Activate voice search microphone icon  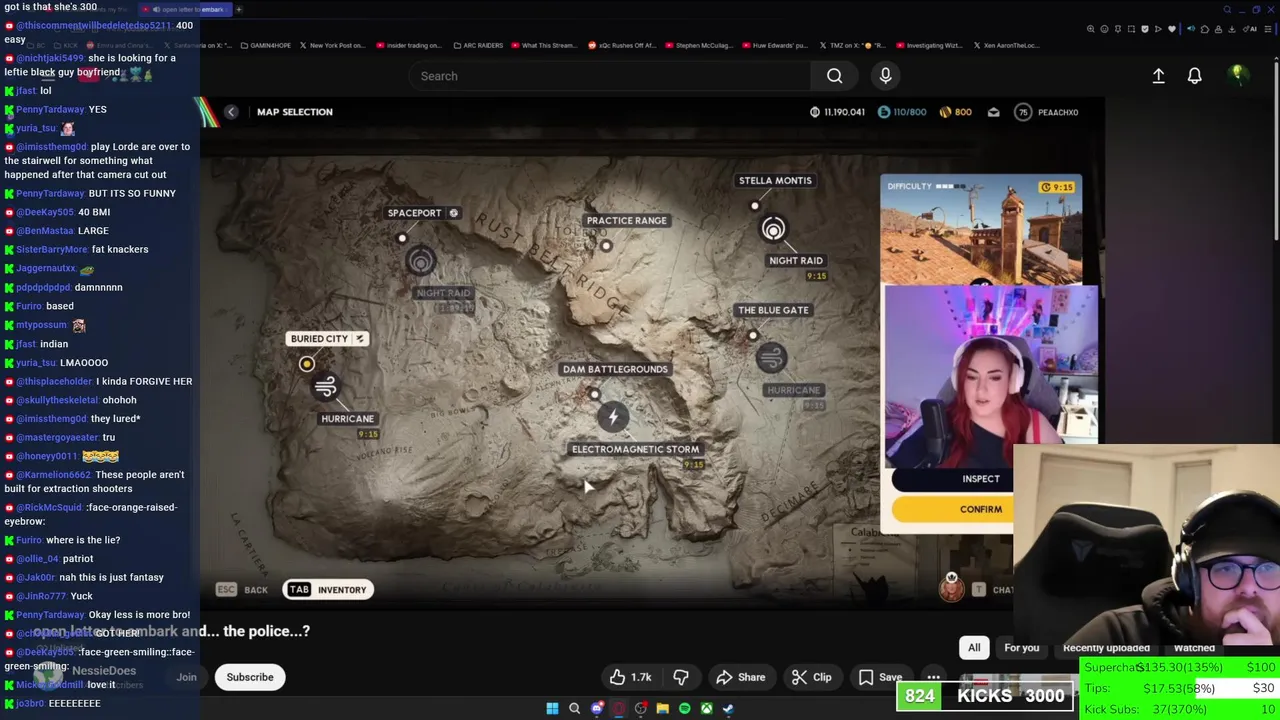pyautogui.click(x=885, y=76)
